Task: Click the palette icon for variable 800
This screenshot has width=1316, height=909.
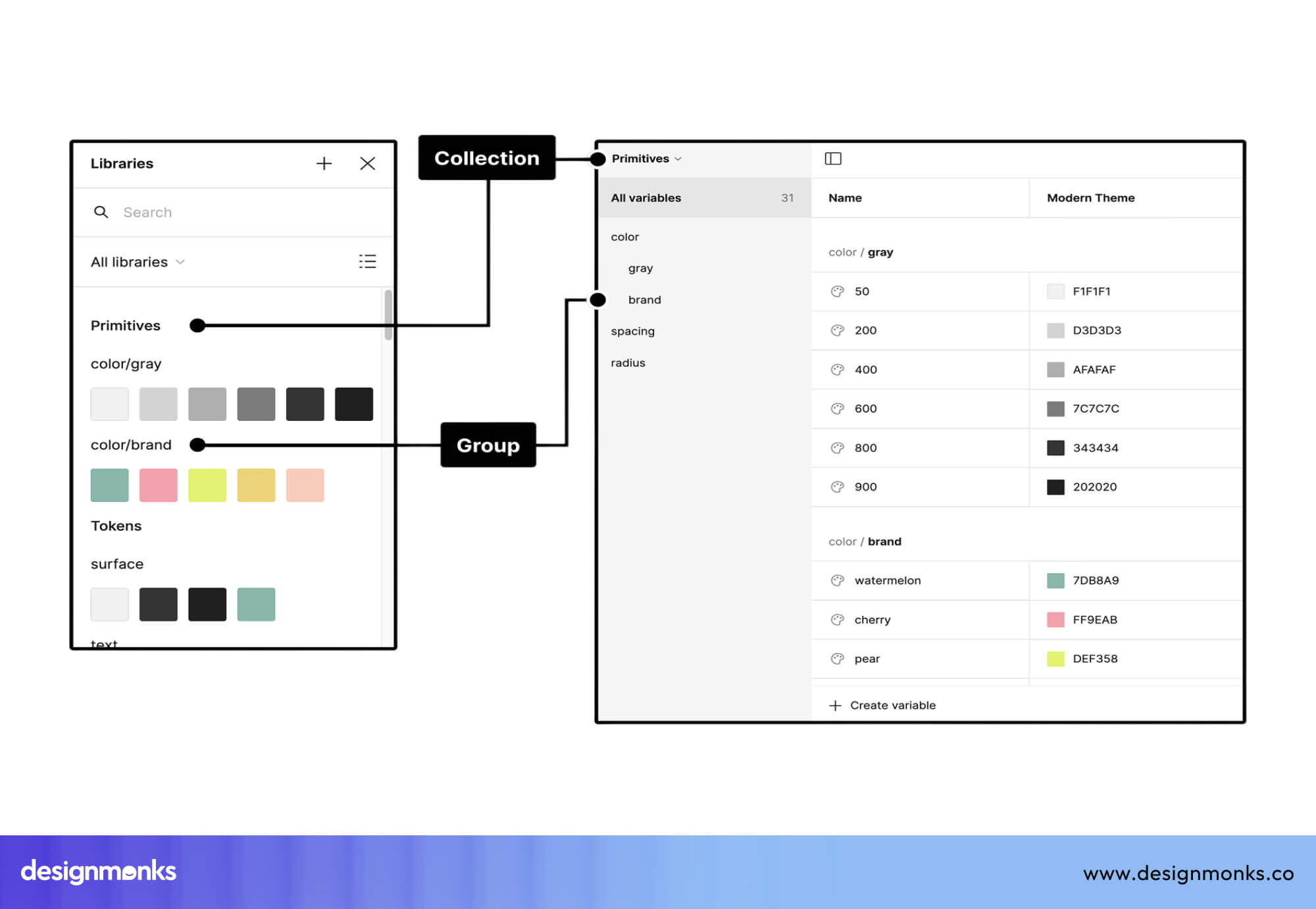Action: coord(838,448)
